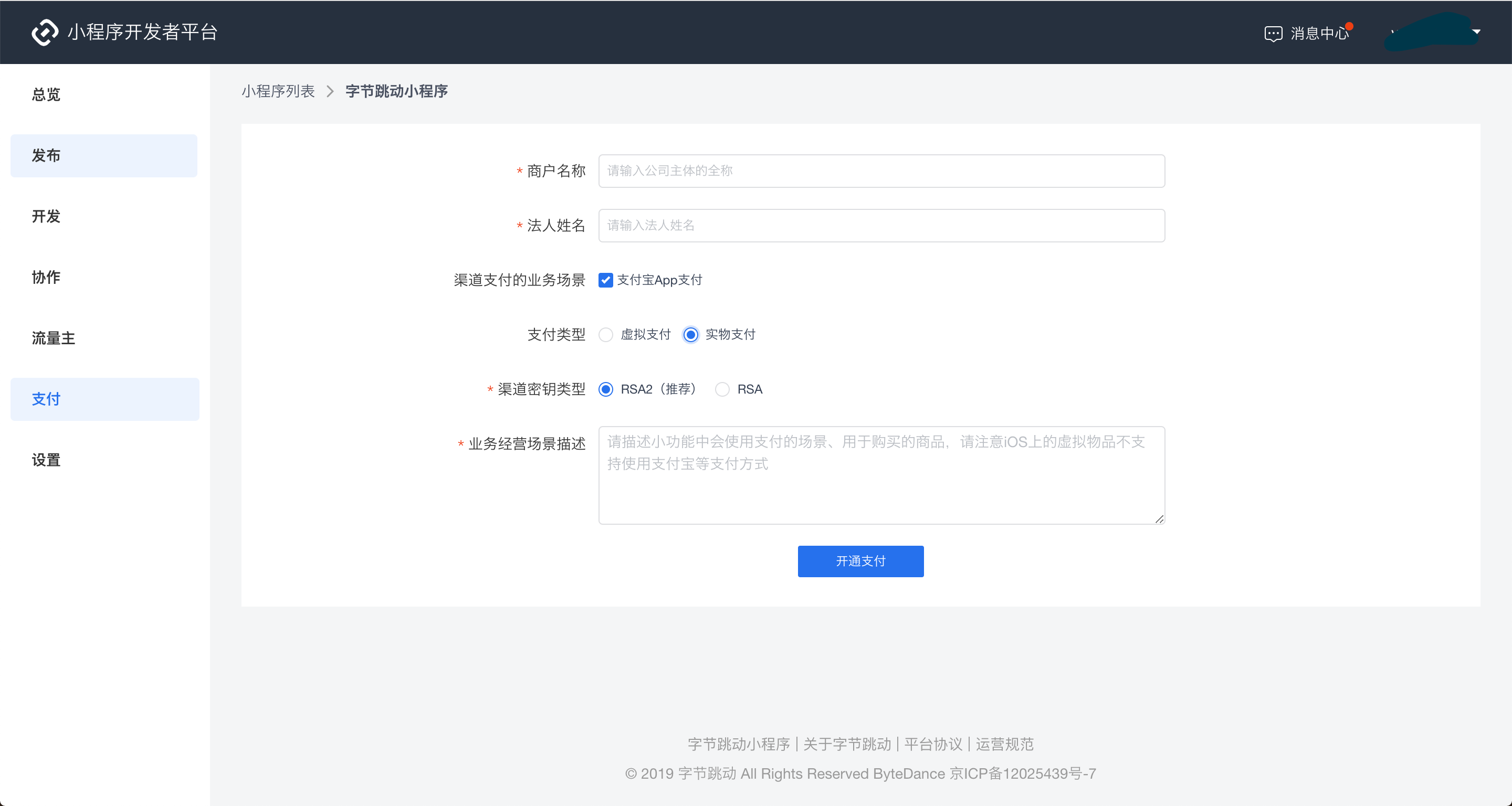Open the 流量主 sidebar section
Viewport: 1512px width, 806px height.
point(53,338)
